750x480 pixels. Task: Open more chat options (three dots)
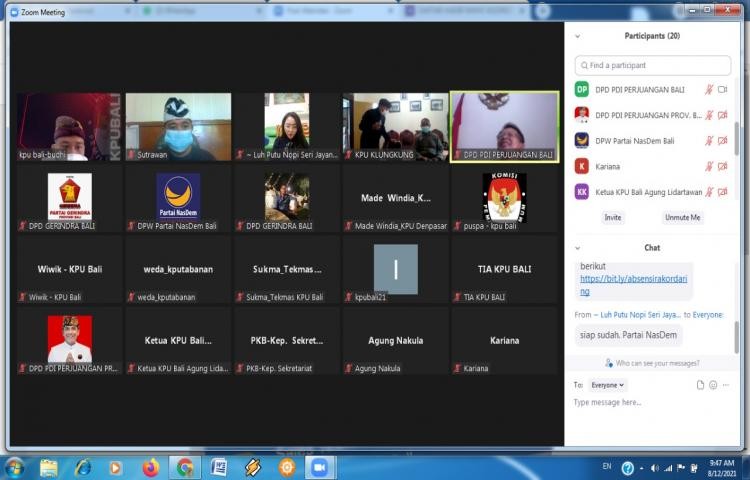[728, 384]
